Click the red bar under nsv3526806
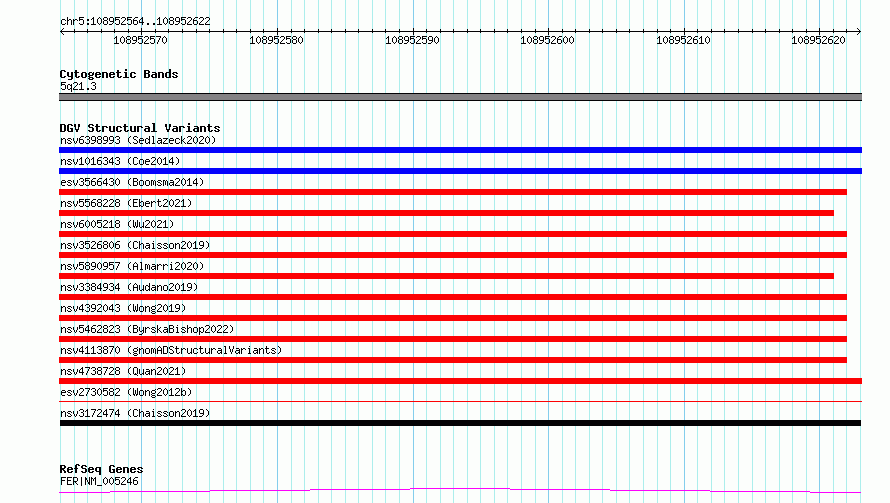The image size is (890, 503). pyautogui.click(x=453, y=255)
